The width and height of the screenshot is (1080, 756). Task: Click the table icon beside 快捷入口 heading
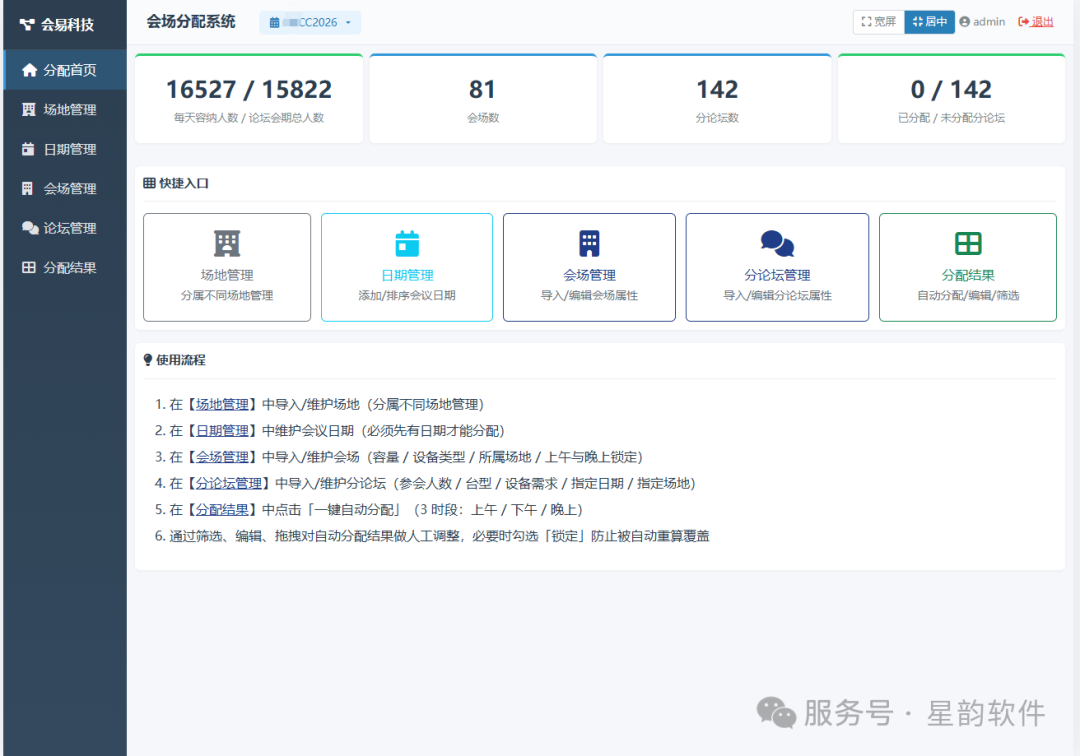tap(149, 183)
